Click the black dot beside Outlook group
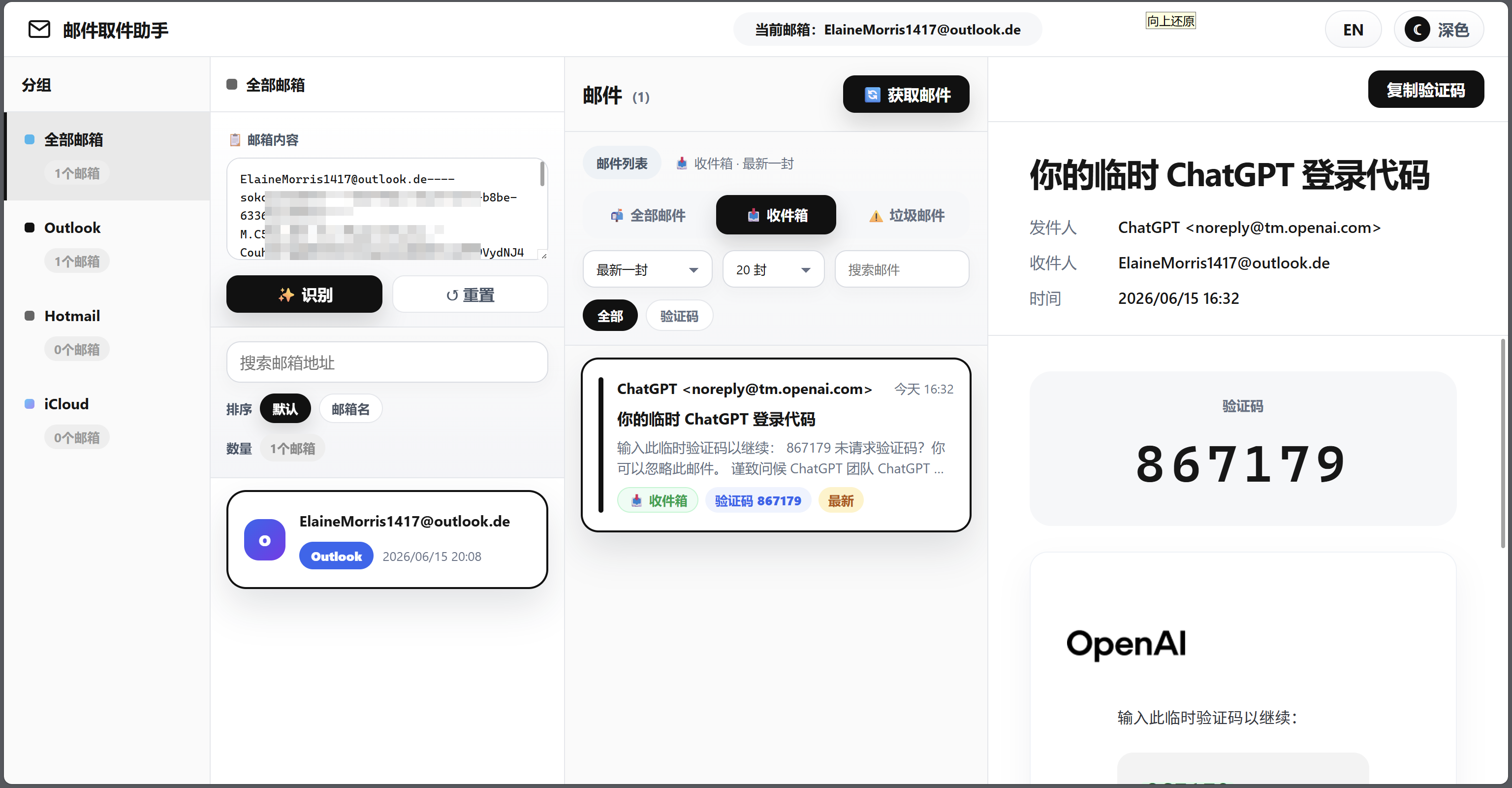Viewport: 1512px width, 788px height. 30,228
